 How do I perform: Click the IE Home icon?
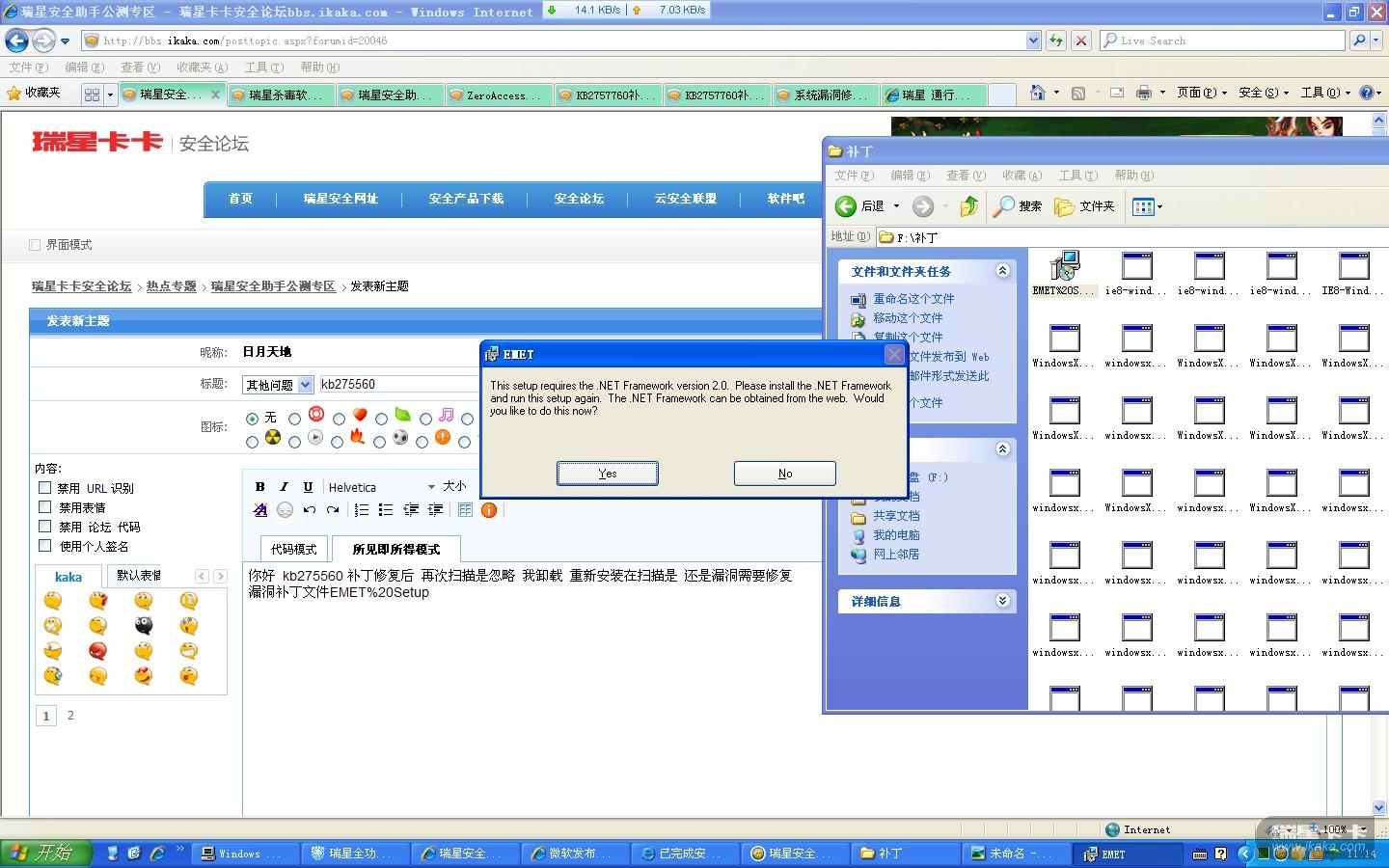(1038, 93)
